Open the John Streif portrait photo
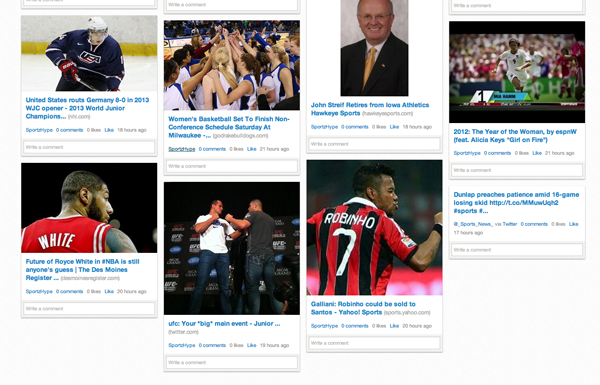Image resolution: width=600 pixels, height=385 pixels. tap(374, 48)
